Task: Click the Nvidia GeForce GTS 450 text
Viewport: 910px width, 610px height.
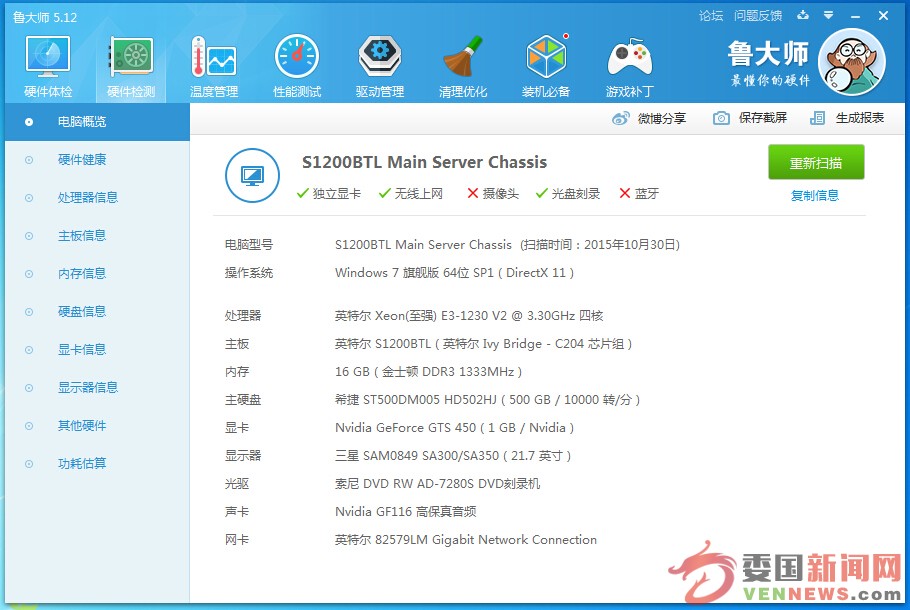Action: [x=454, y=428]
